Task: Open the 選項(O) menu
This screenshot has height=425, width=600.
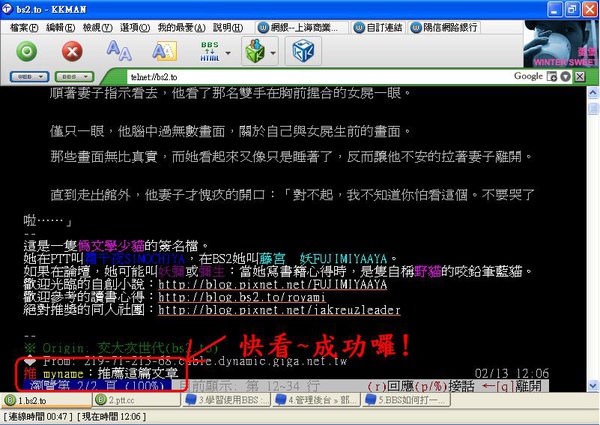Action: pos(135,28)
